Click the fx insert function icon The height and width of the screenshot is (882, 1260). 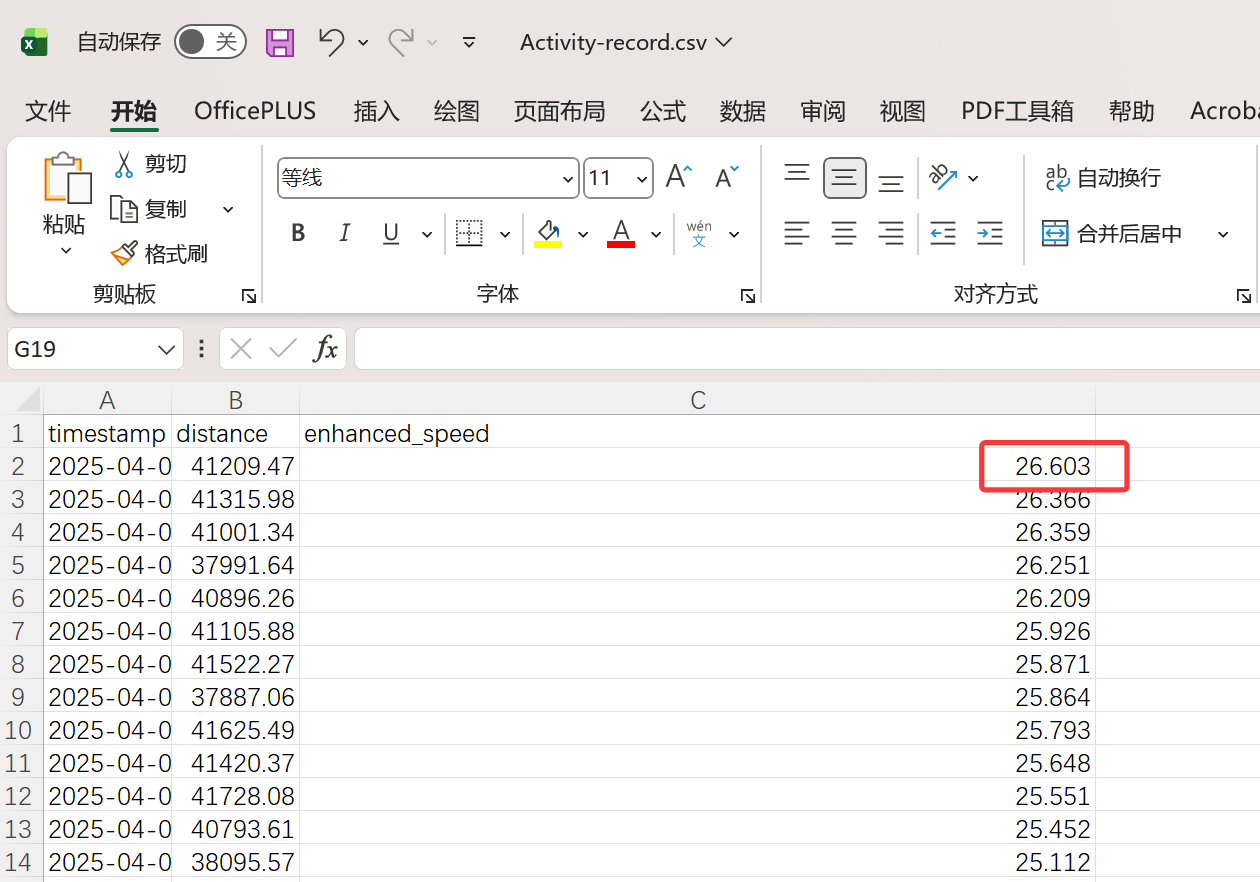click(325, 349)
